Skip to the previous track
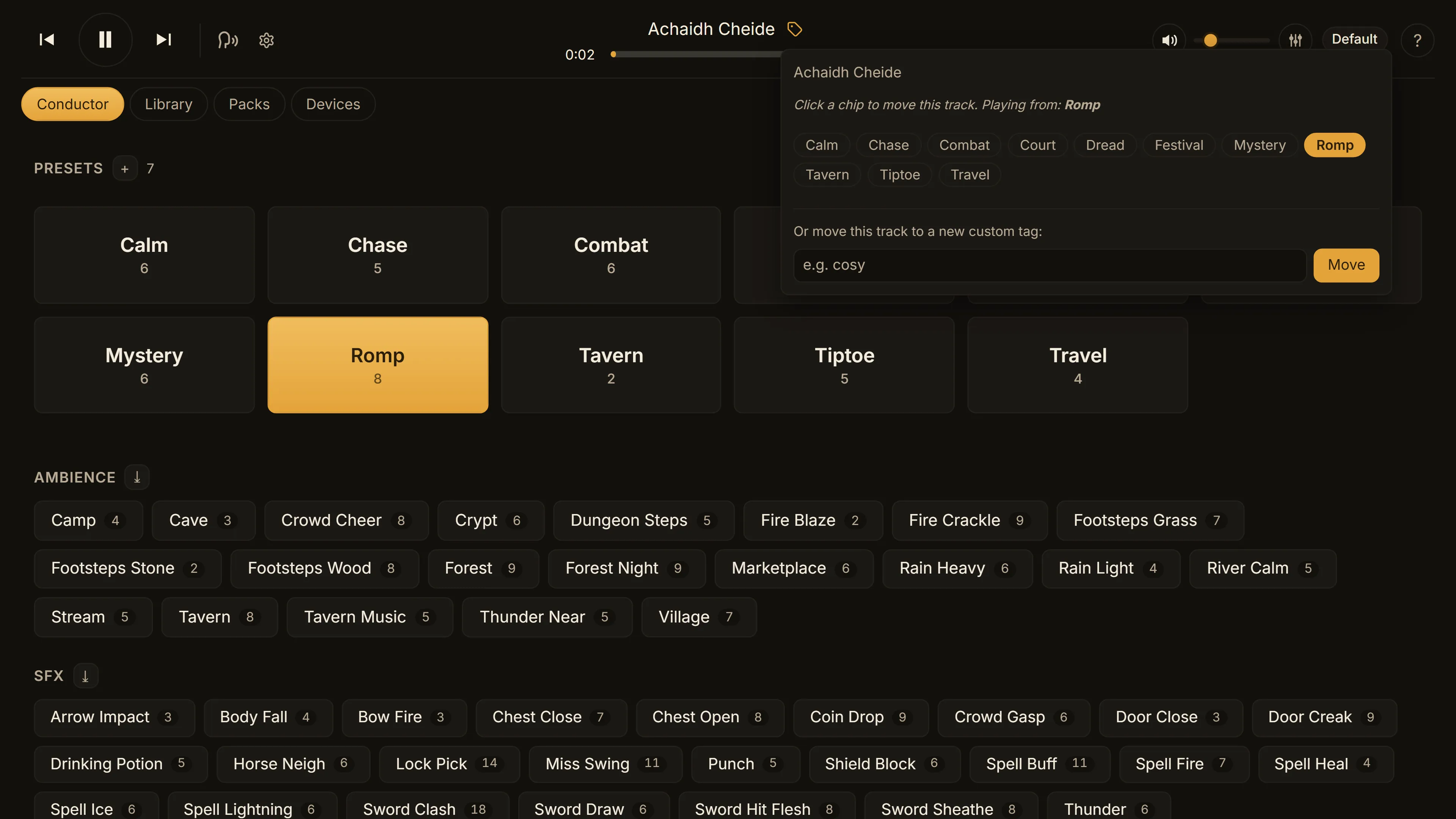1456x819 pixels. click(x=46, y=39)
